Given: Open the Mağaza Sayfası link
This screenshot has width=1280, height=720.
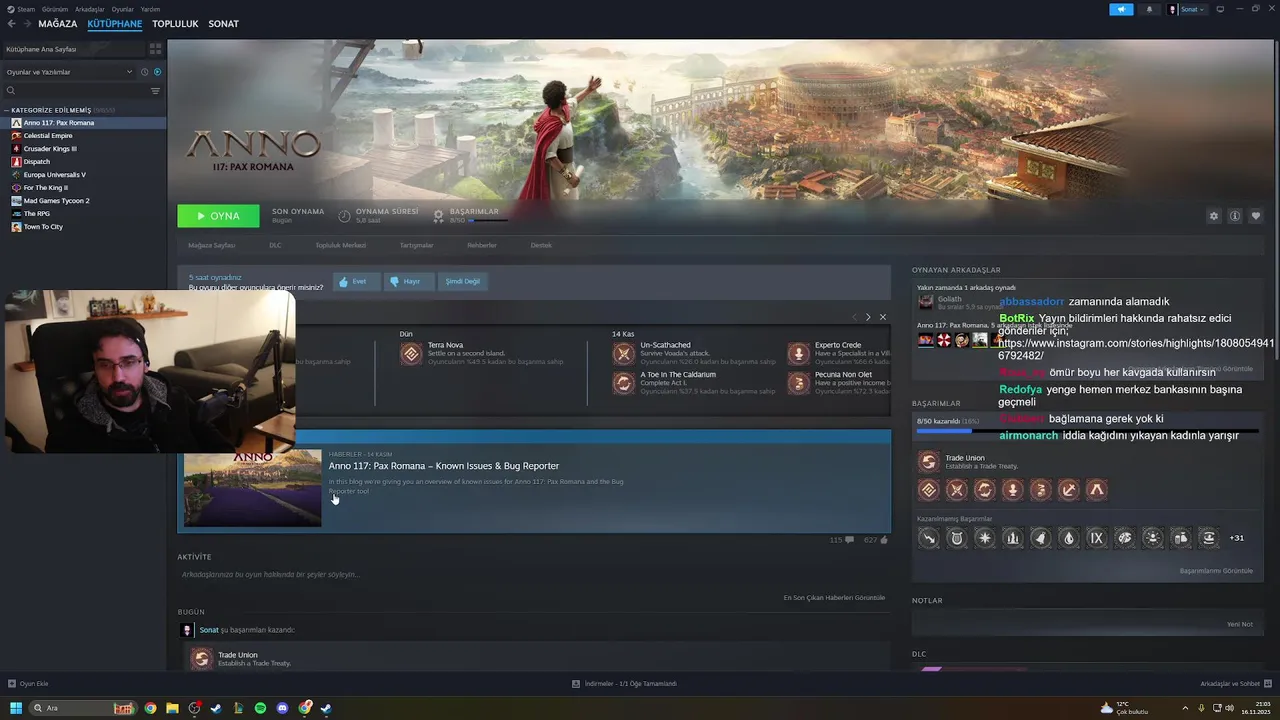Looking at the screenshot, I should pyautogui.click(x=212, y=245).
